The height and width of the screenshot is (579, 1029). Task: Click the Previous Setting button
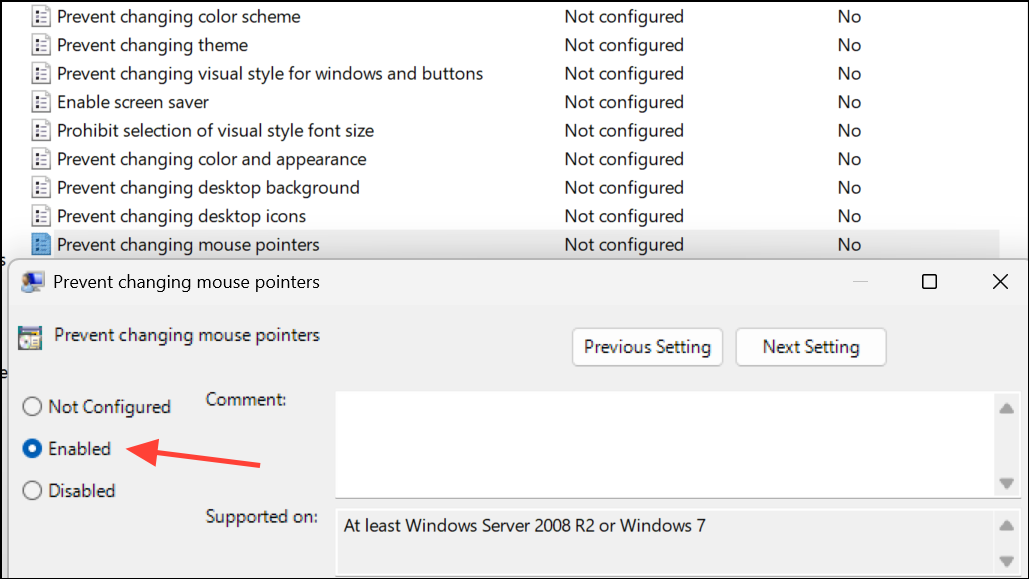click(647, 347)
